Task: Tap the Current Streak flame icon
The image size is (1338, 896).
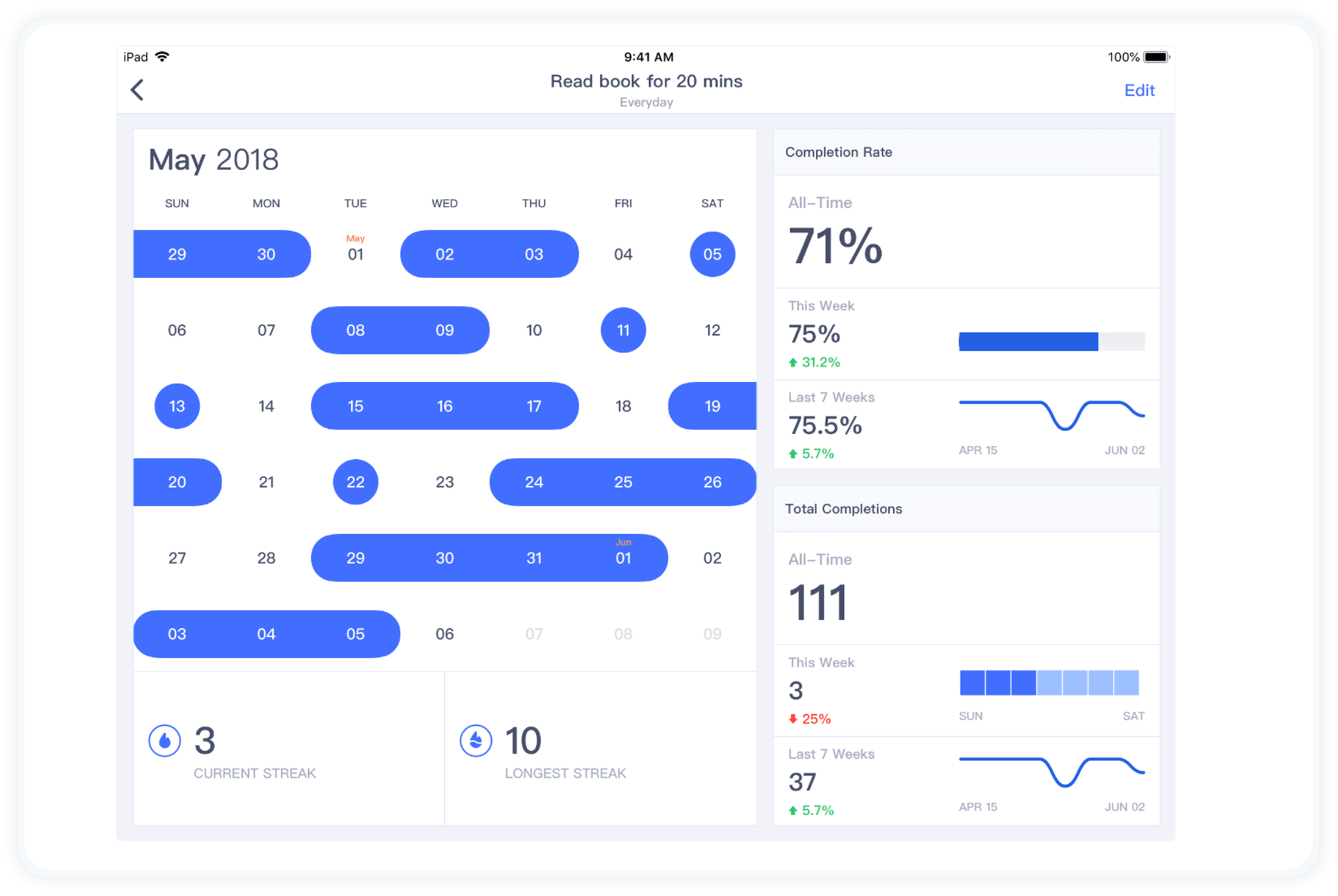Action: (x=165, y=740)
